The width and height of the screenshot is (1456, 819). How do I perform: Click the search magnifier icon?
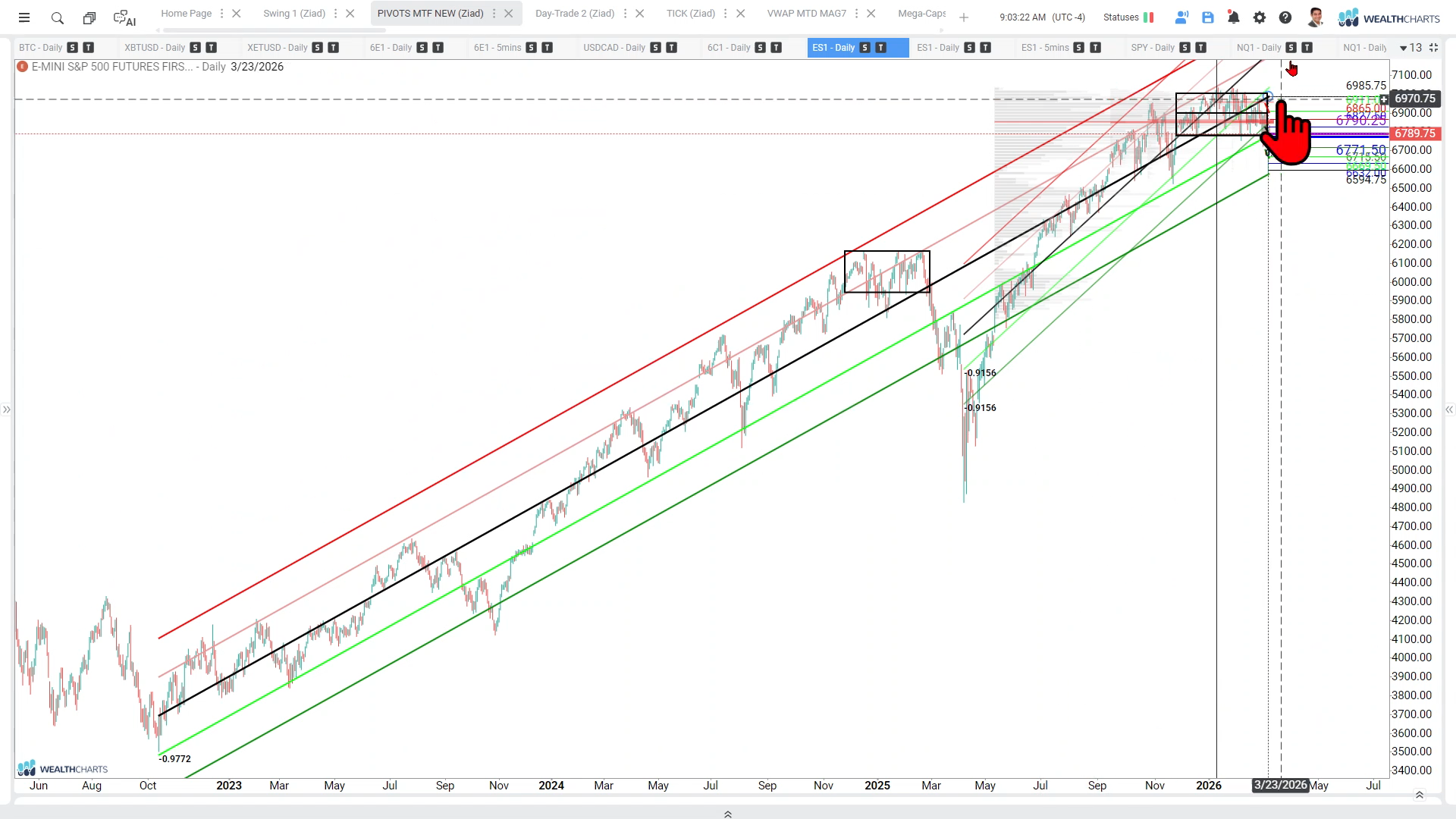57,17
